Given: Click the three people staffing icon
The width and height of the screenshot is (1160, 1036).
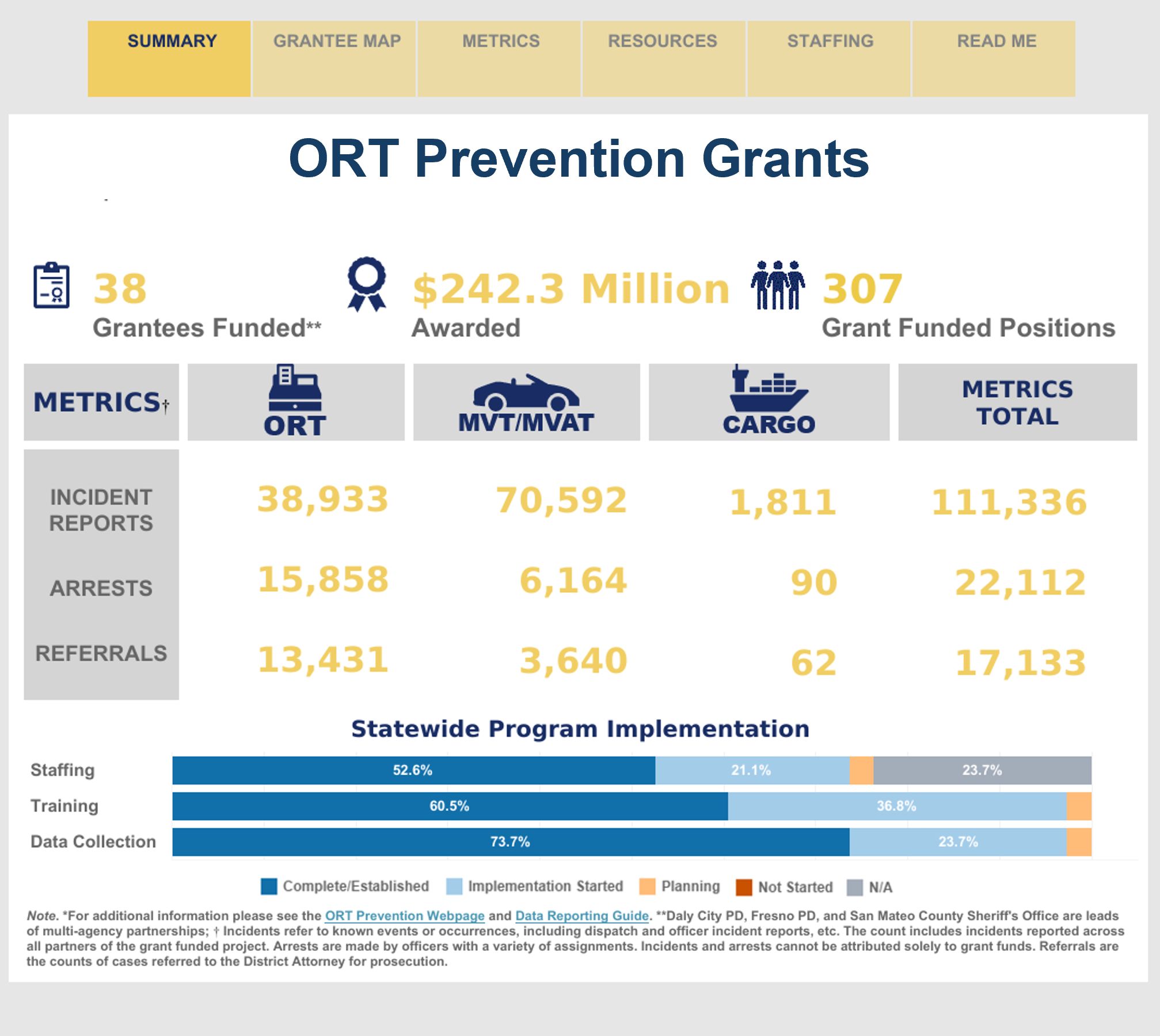Looking at the screenshot, I should (777, 285).
